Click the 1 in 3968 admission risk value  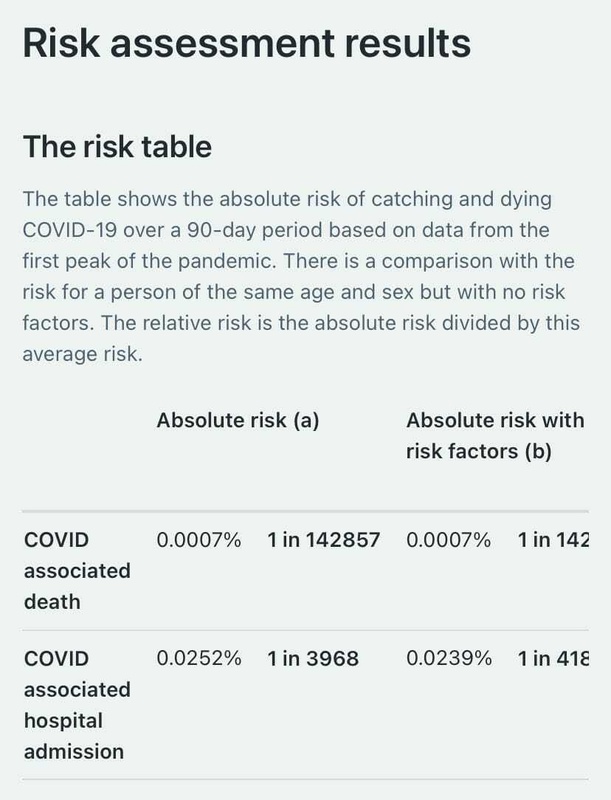[x=313, y=659]
